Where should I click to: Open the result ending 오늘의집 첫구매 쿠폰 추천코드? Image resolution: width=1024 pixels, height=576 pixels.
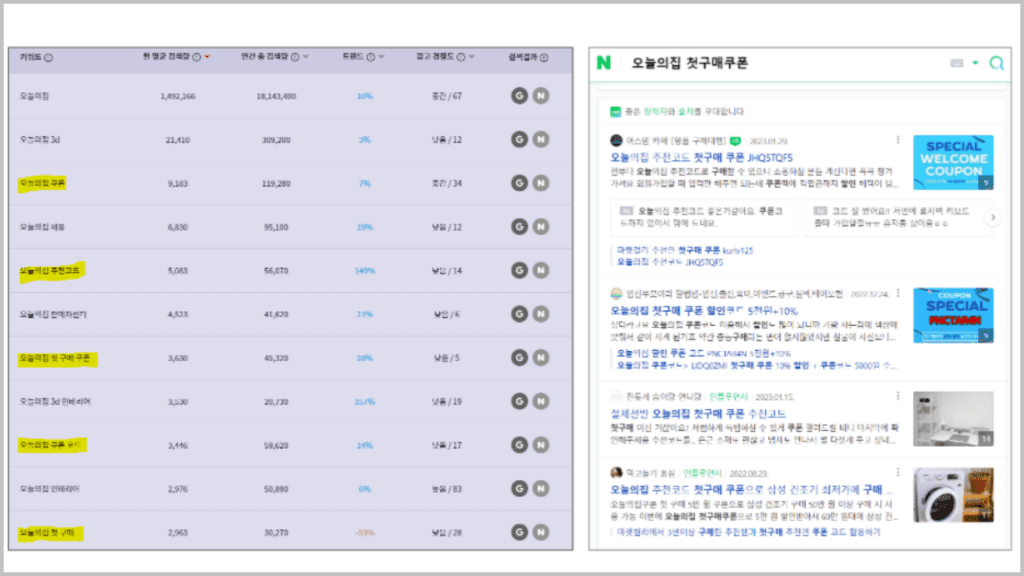(698, 413)
